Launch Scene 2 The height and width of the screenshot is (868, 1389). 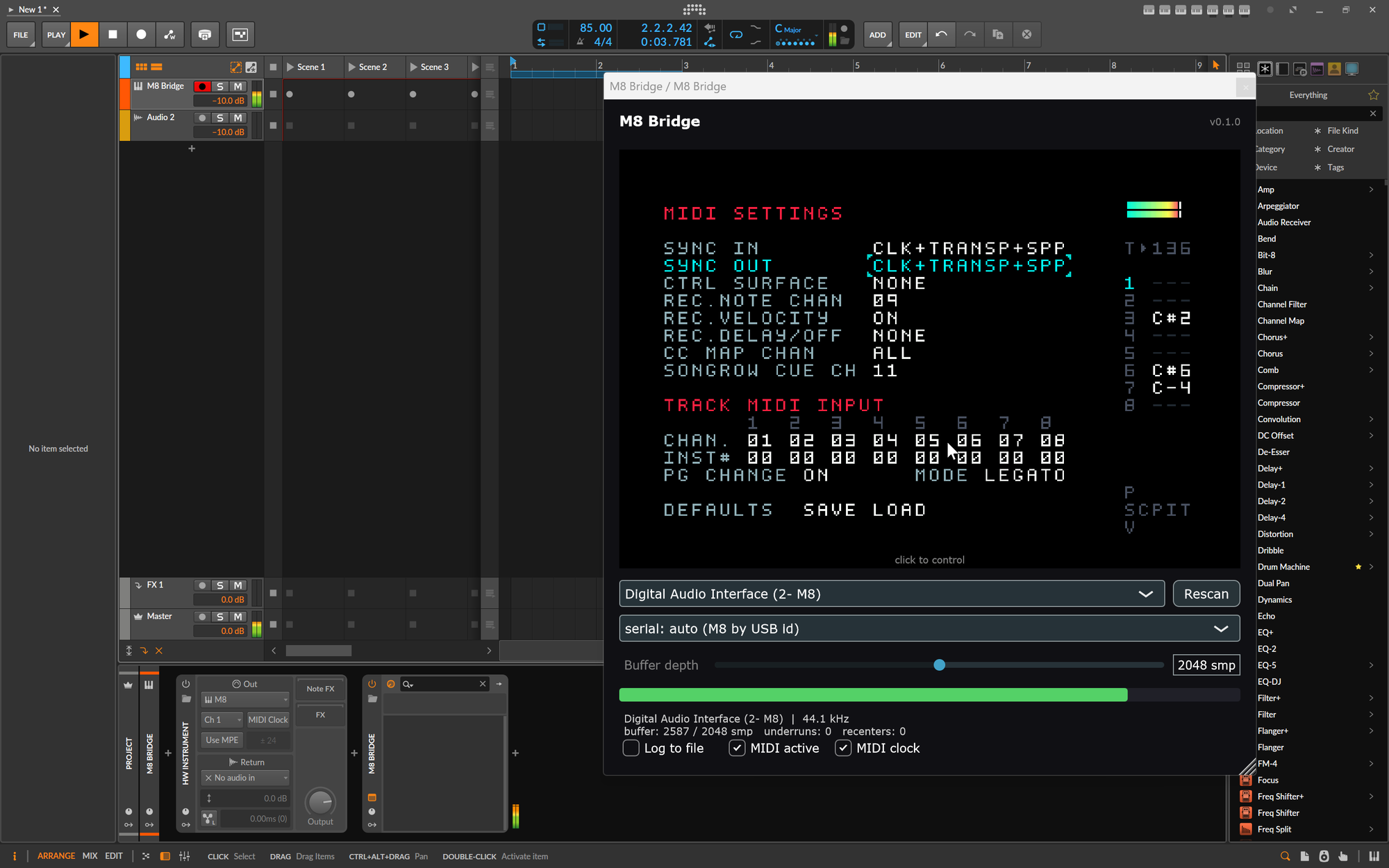point(352,67)
